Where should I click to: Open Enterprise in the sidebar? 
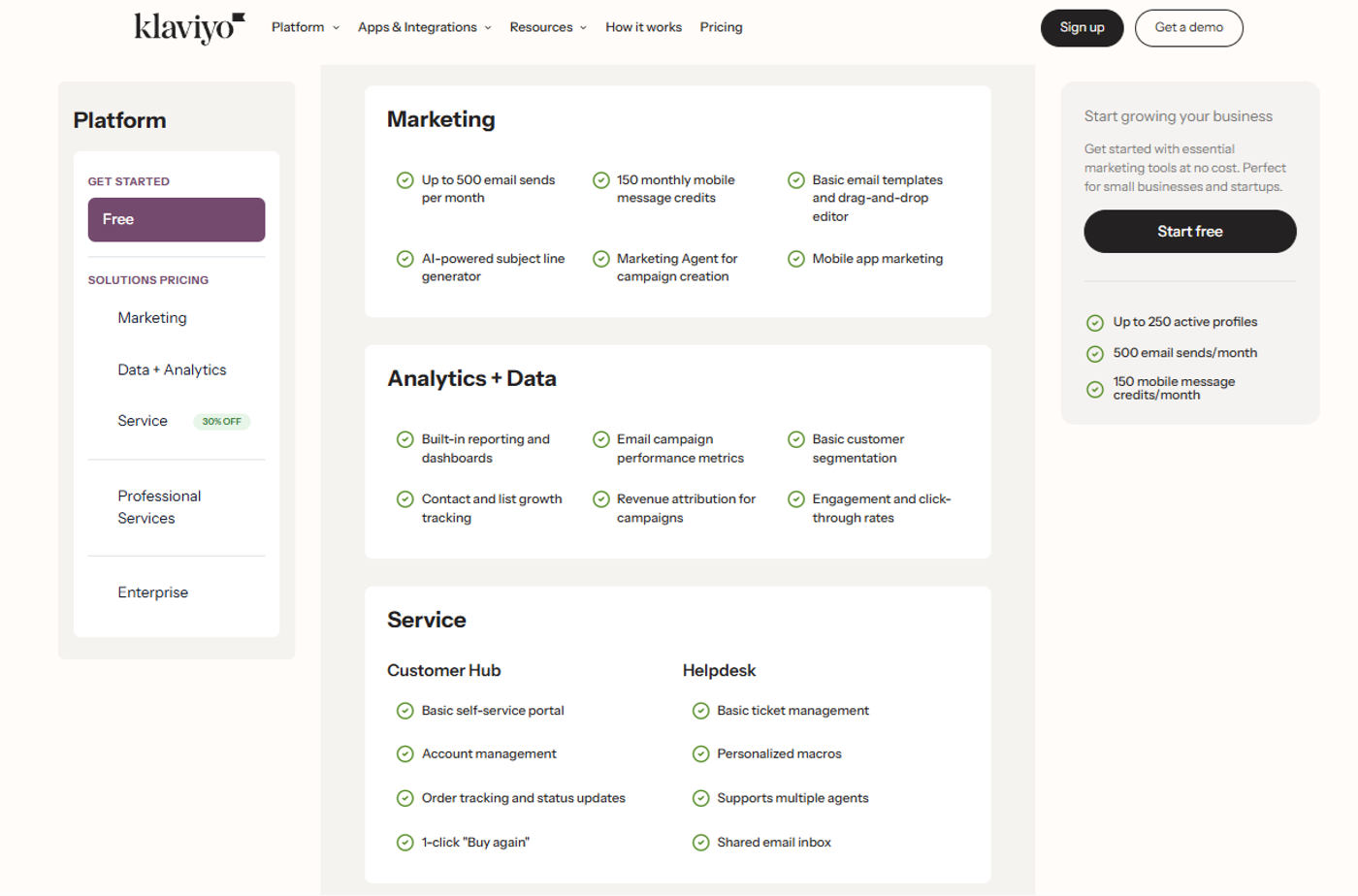point(153,592)
